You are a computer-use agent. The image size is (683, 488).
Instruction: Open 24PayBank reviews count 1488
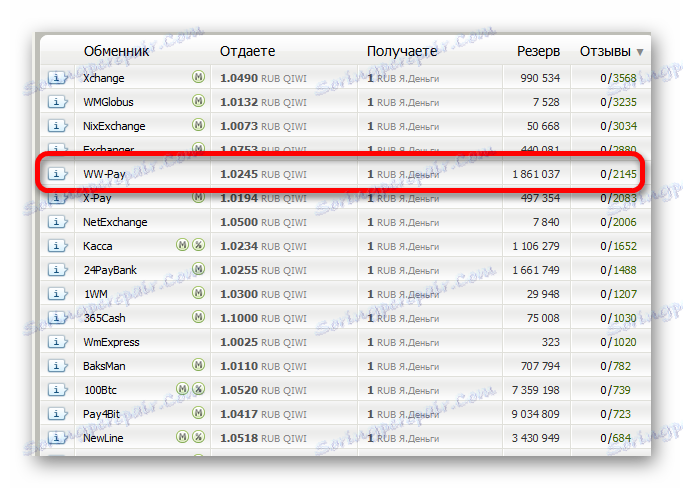click(625, 270)
